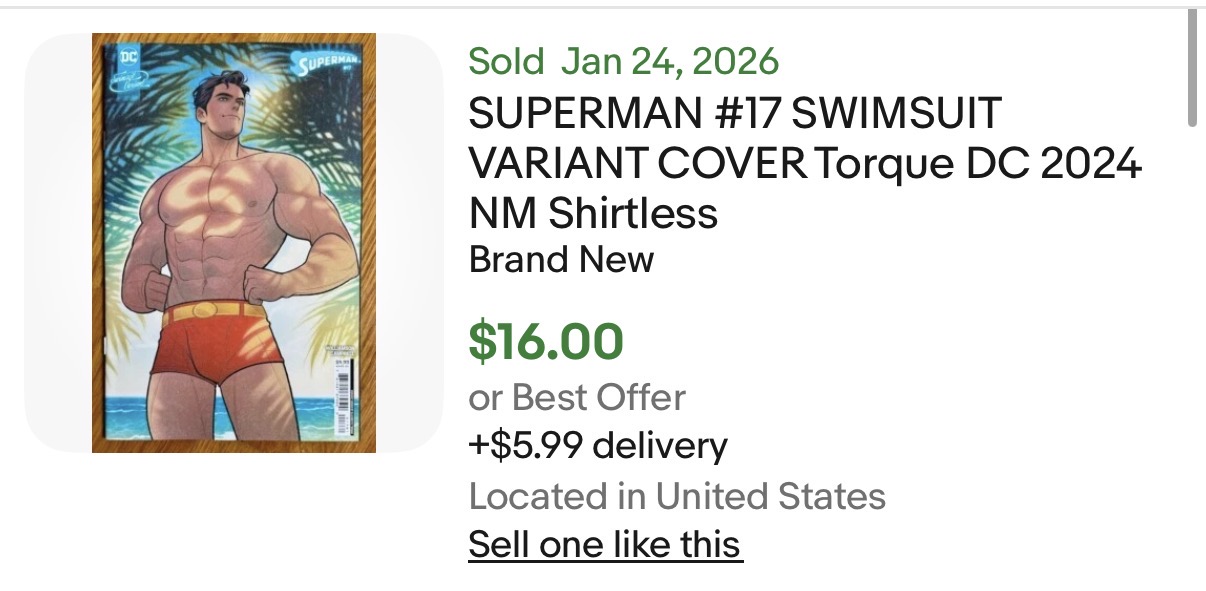Click "Located in United States" text
Image resolution: width=1206 pixels, height=591 pixels.
[x=677, y=496]
